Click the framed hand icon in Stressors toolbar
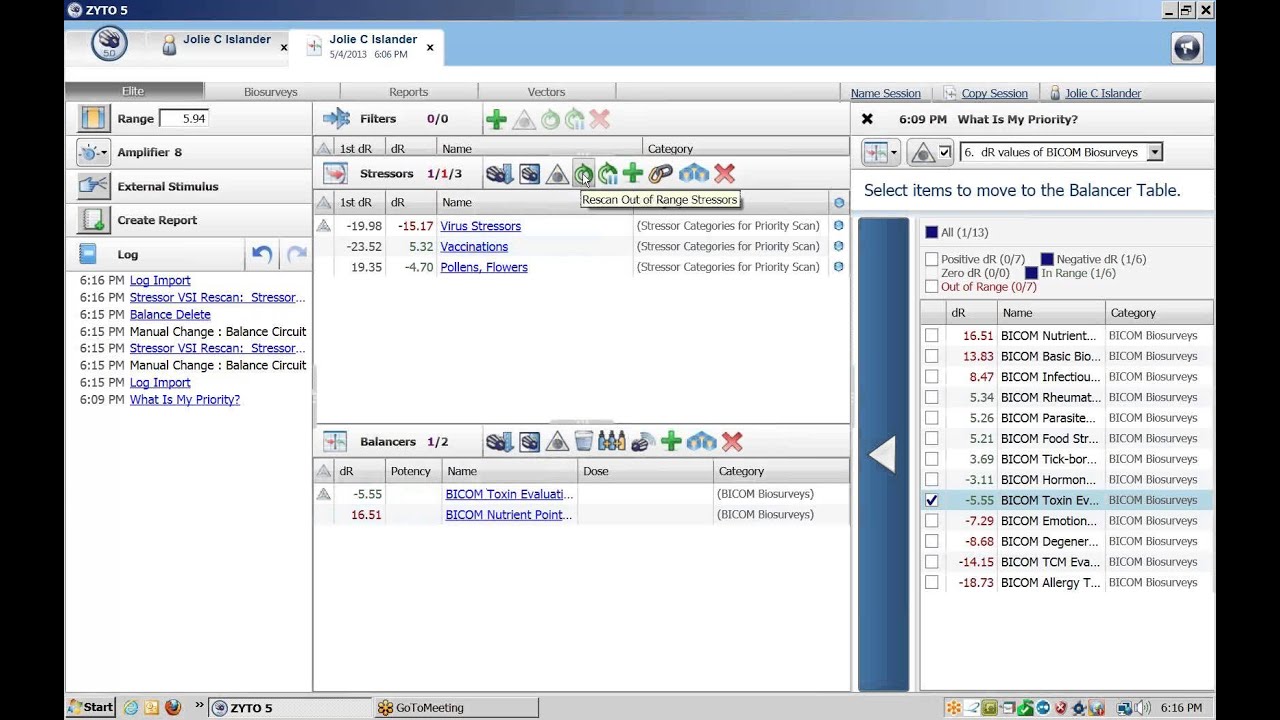 point(530,174)
